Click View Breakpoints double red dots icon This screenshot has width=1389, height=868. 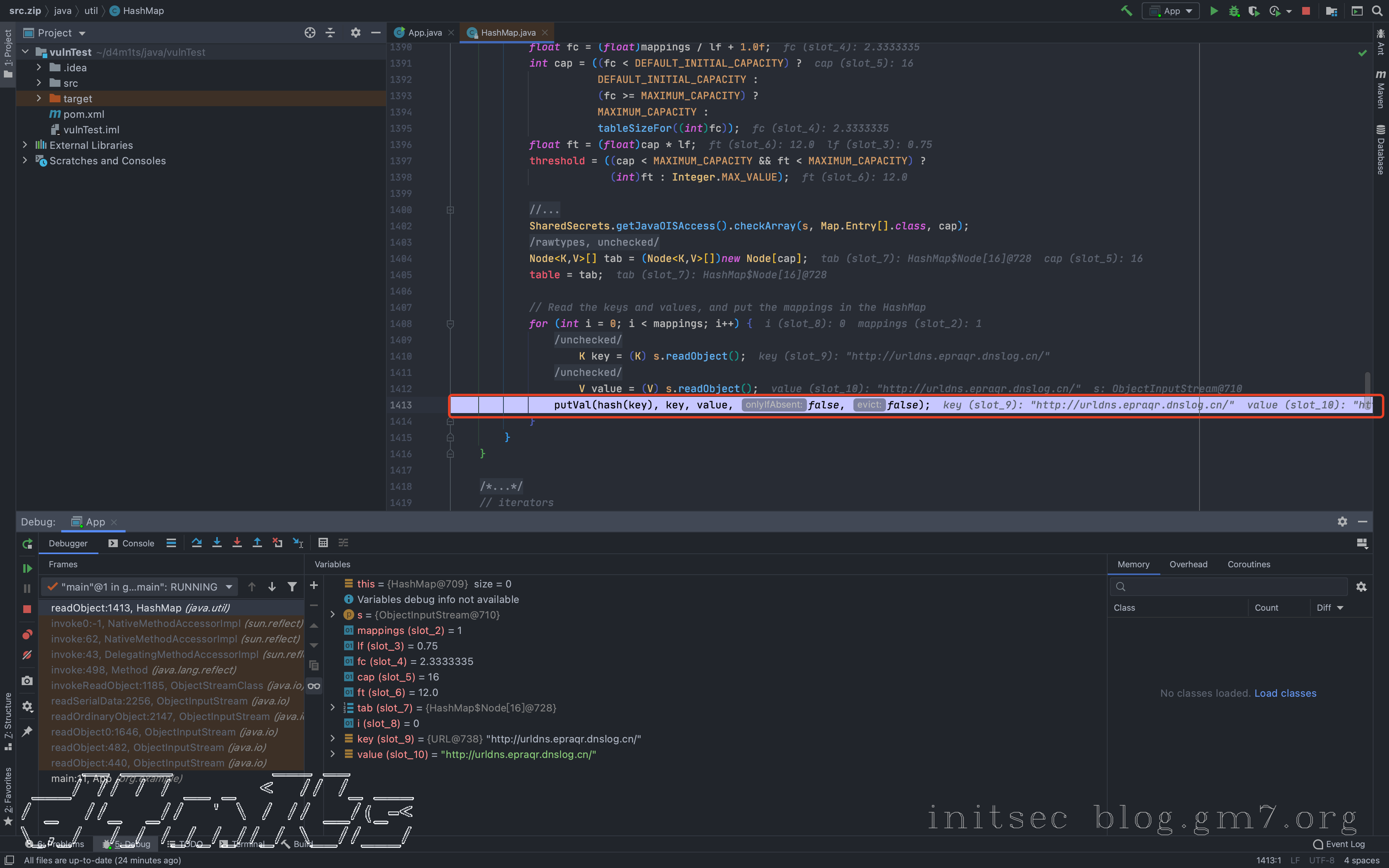pyautogui.click(x=27, y=634)
